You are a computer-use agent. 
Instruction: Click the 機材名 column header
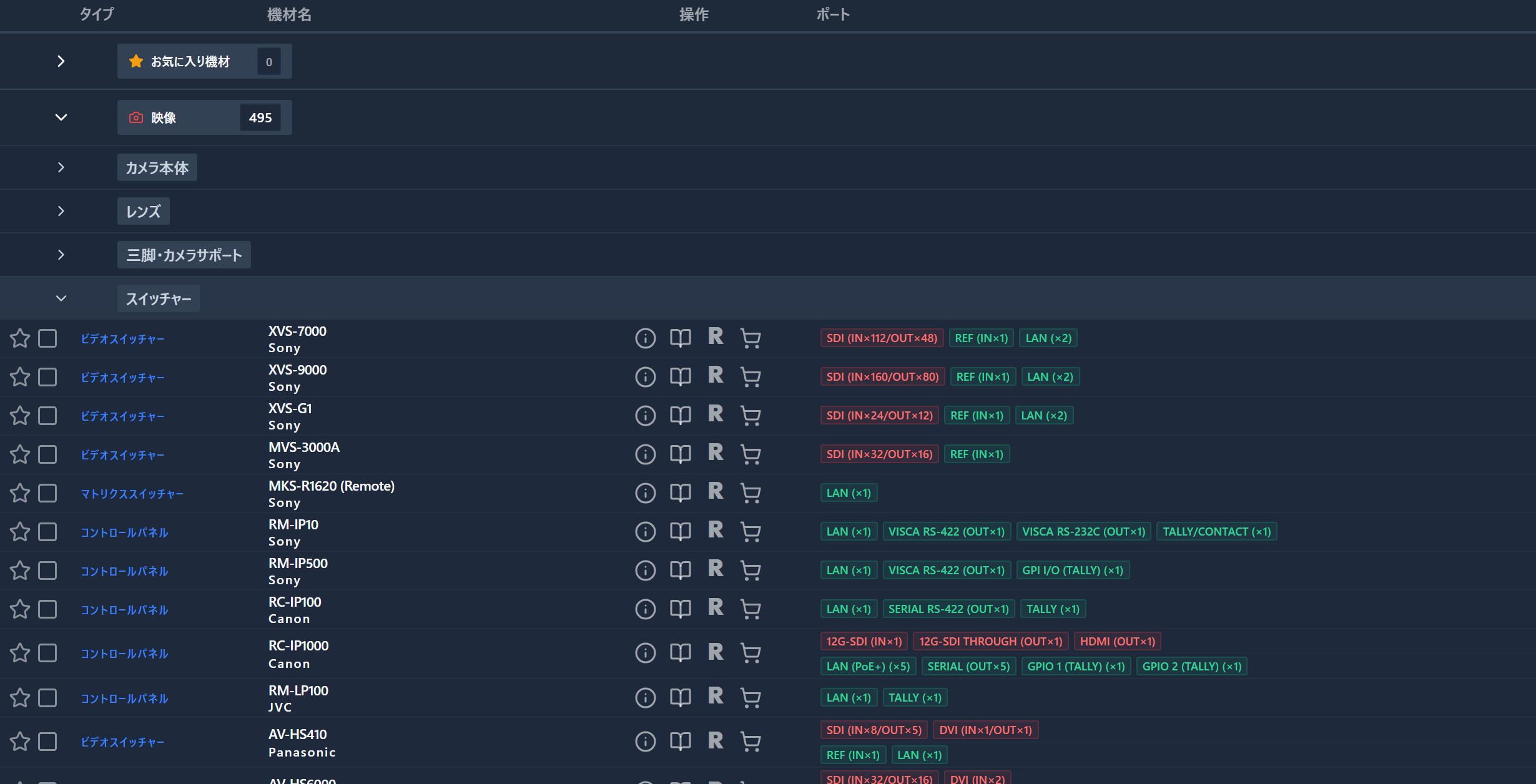[x=289, y=14]
